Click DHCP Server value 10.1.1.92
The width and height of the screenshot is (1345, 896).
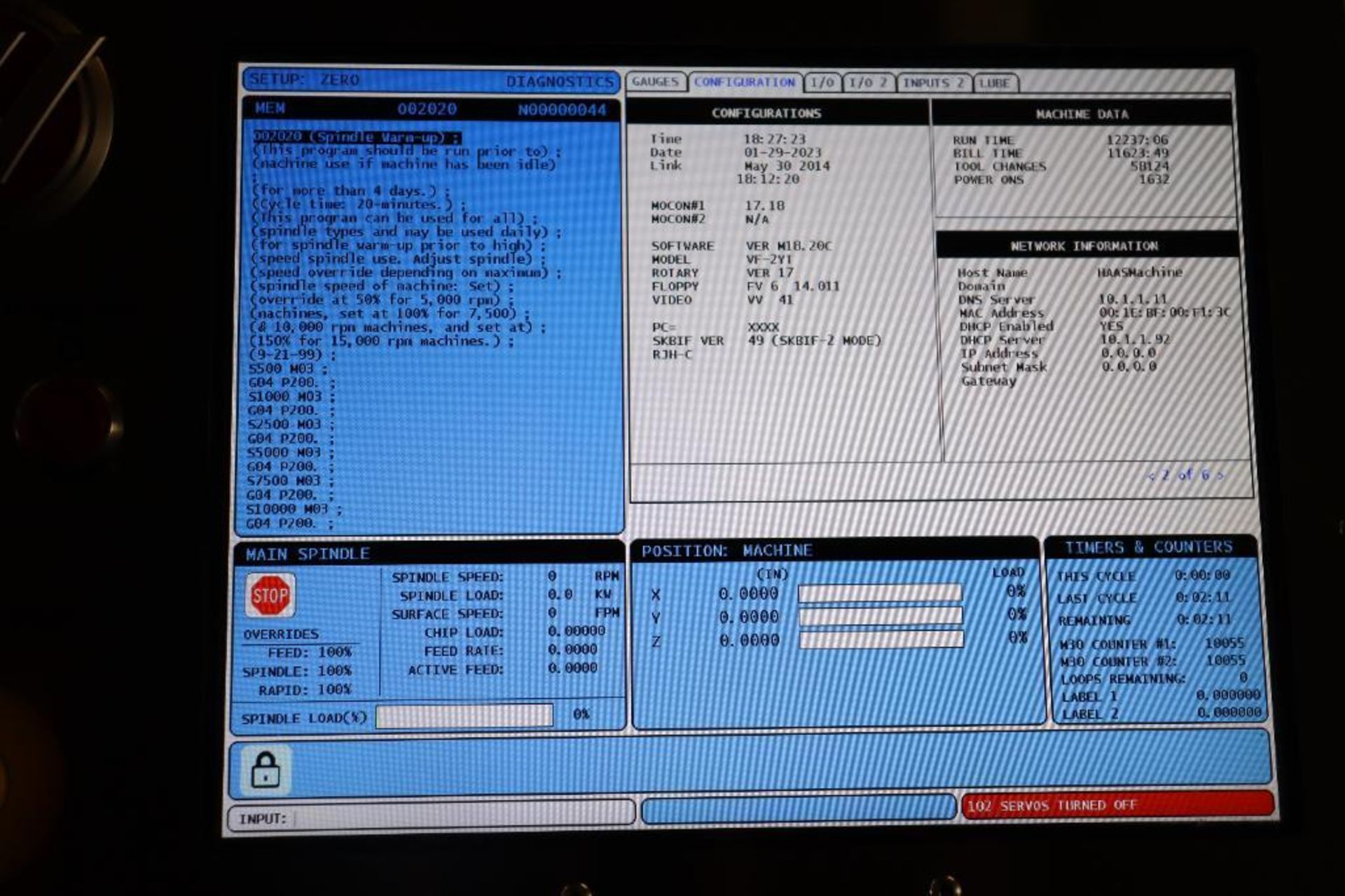pos(1135,340)
